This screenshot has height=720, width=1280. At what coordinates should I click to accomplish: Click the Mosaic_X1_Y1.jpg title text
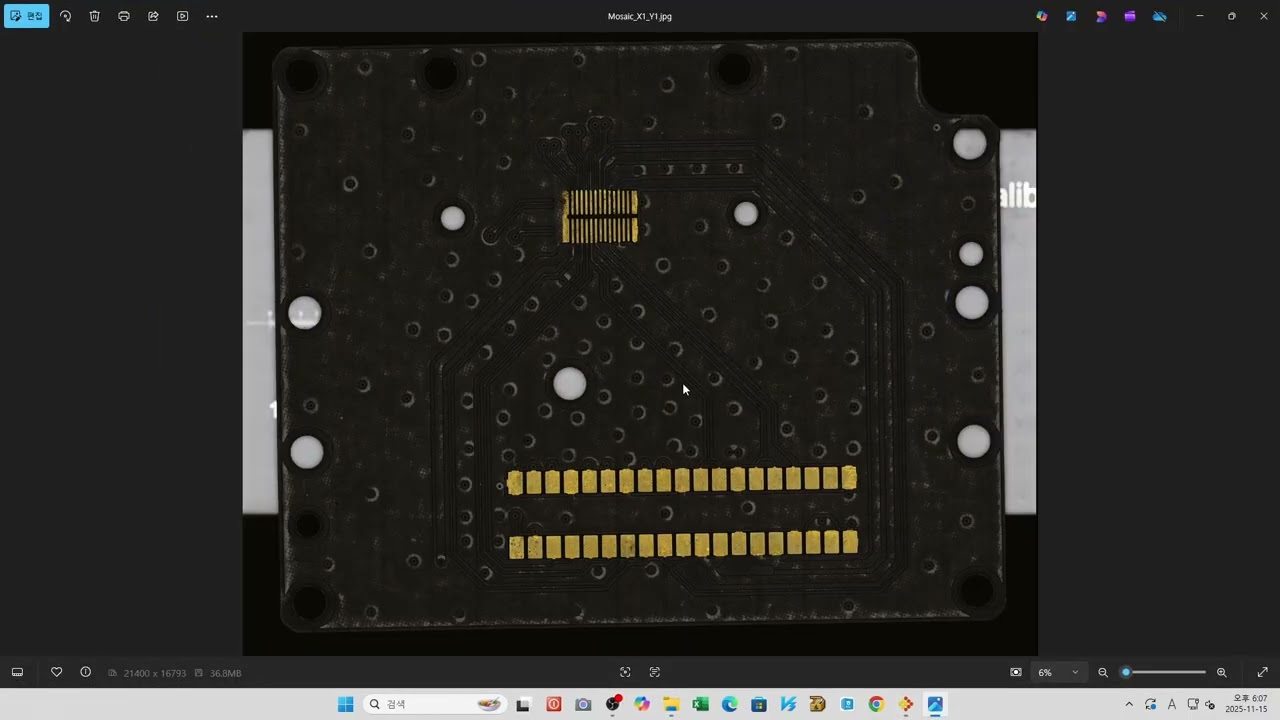point(640,16)
